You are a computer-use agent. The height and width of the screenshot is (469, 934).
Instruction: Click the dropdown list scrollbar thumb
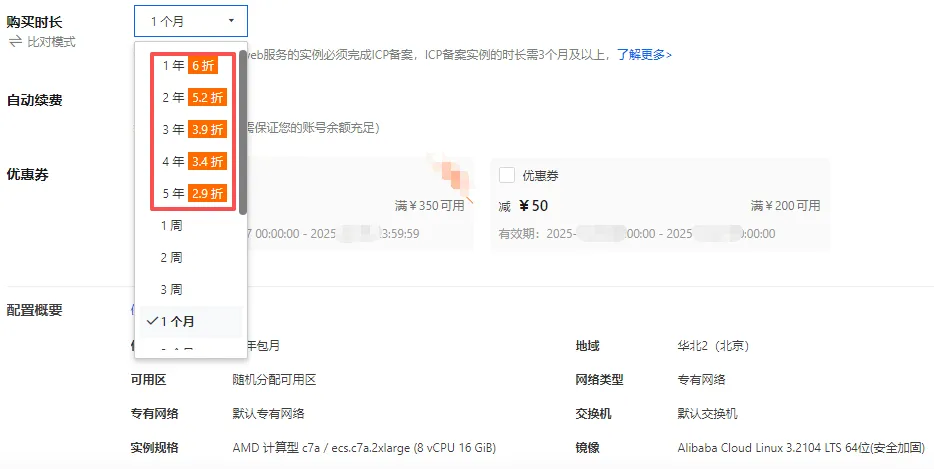(243, 132)
